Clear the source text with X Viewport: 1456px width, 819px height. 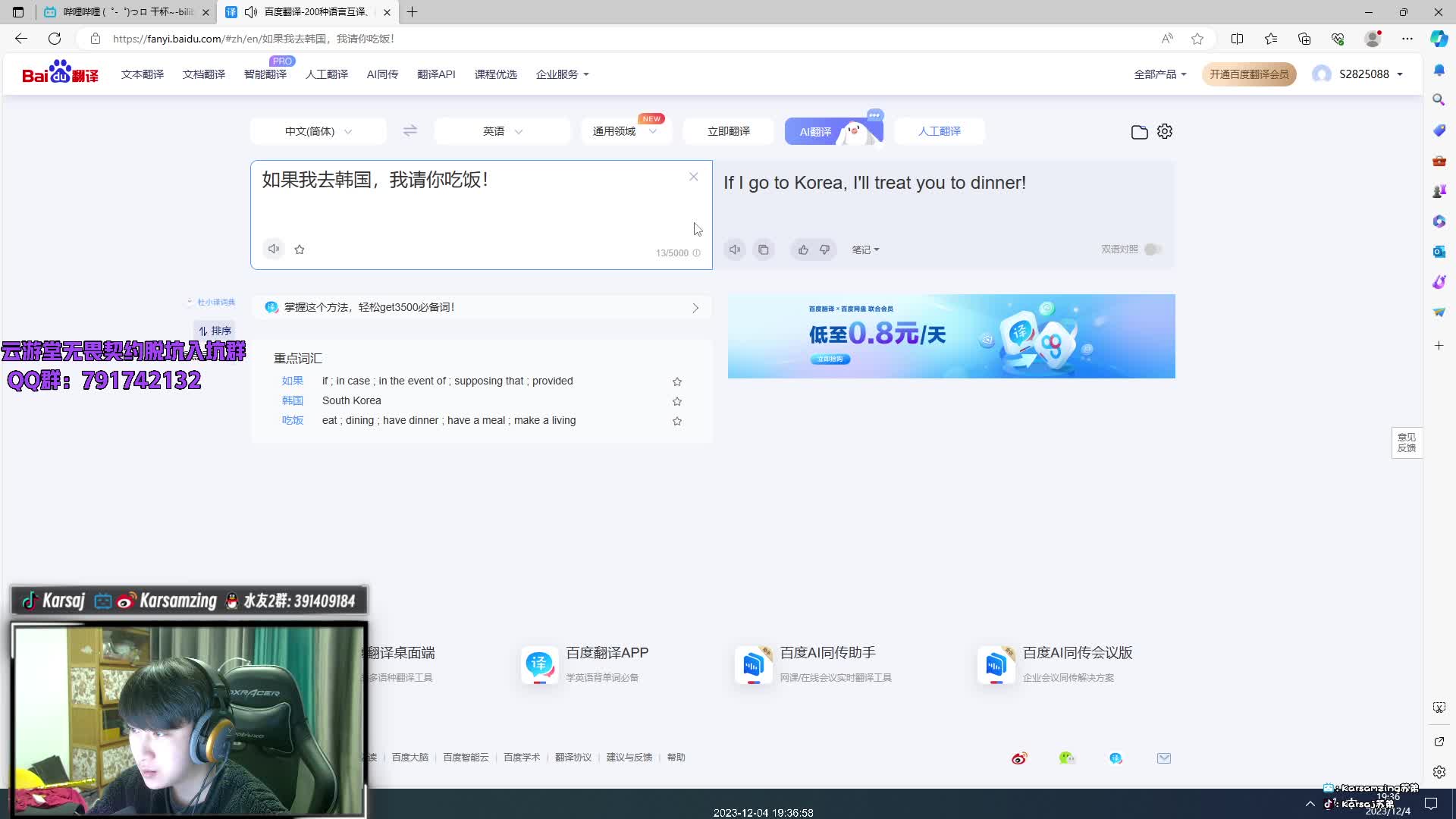coord(693,177)
